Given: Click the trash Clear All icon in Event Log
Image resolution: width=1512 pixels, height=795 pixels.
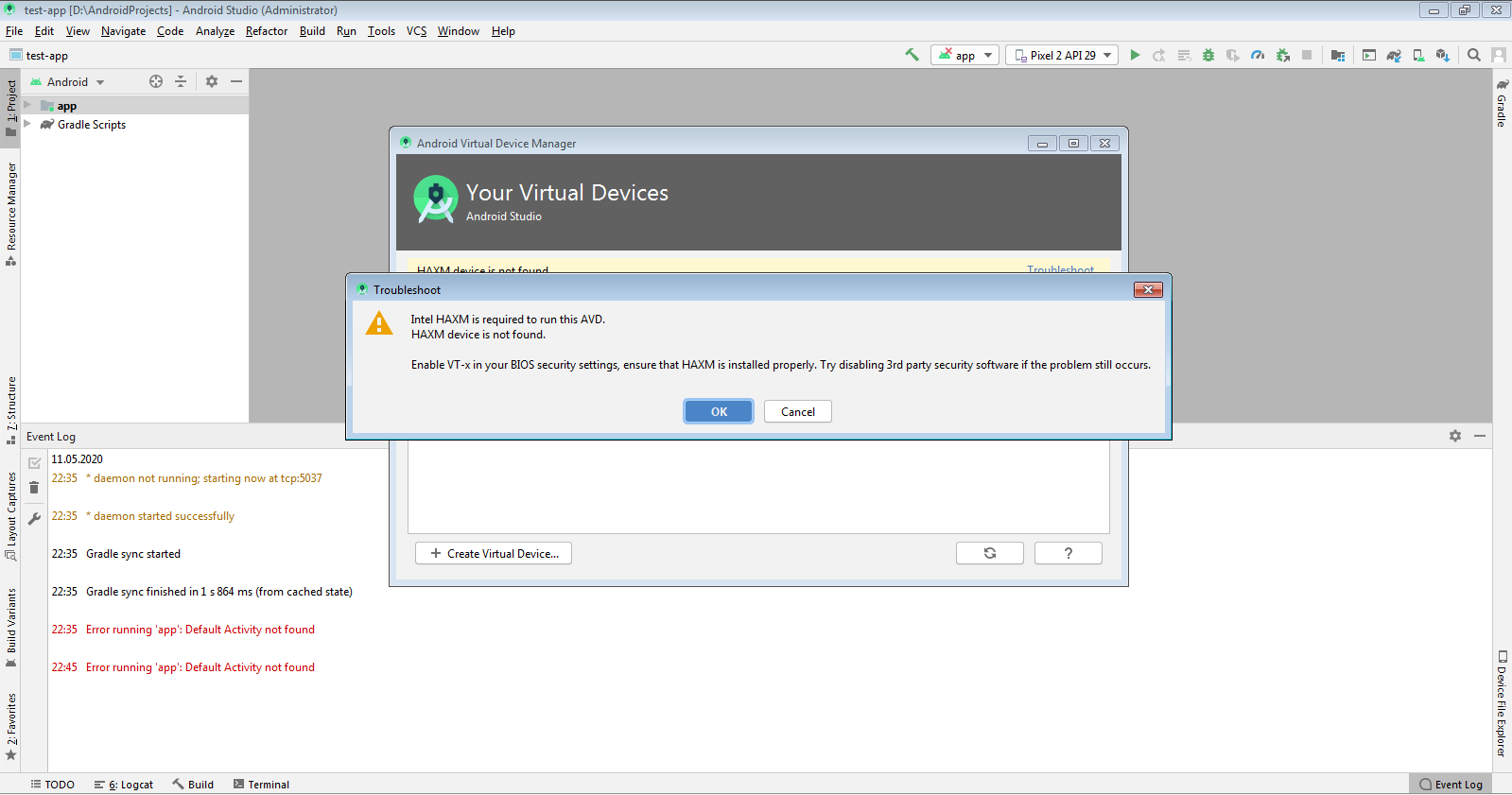Looking at the screenshot, I should [x=34, y=488].
